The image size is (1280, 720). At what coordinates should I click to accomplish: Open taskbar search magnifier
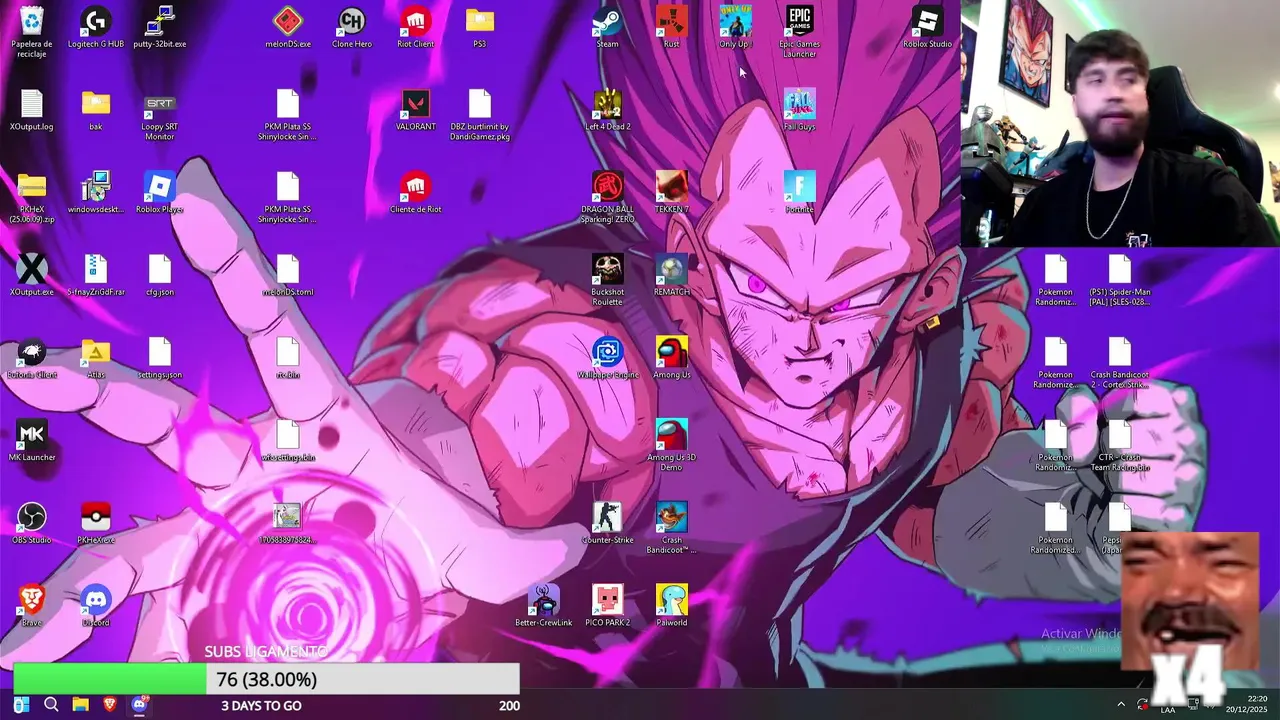[51, 705]
